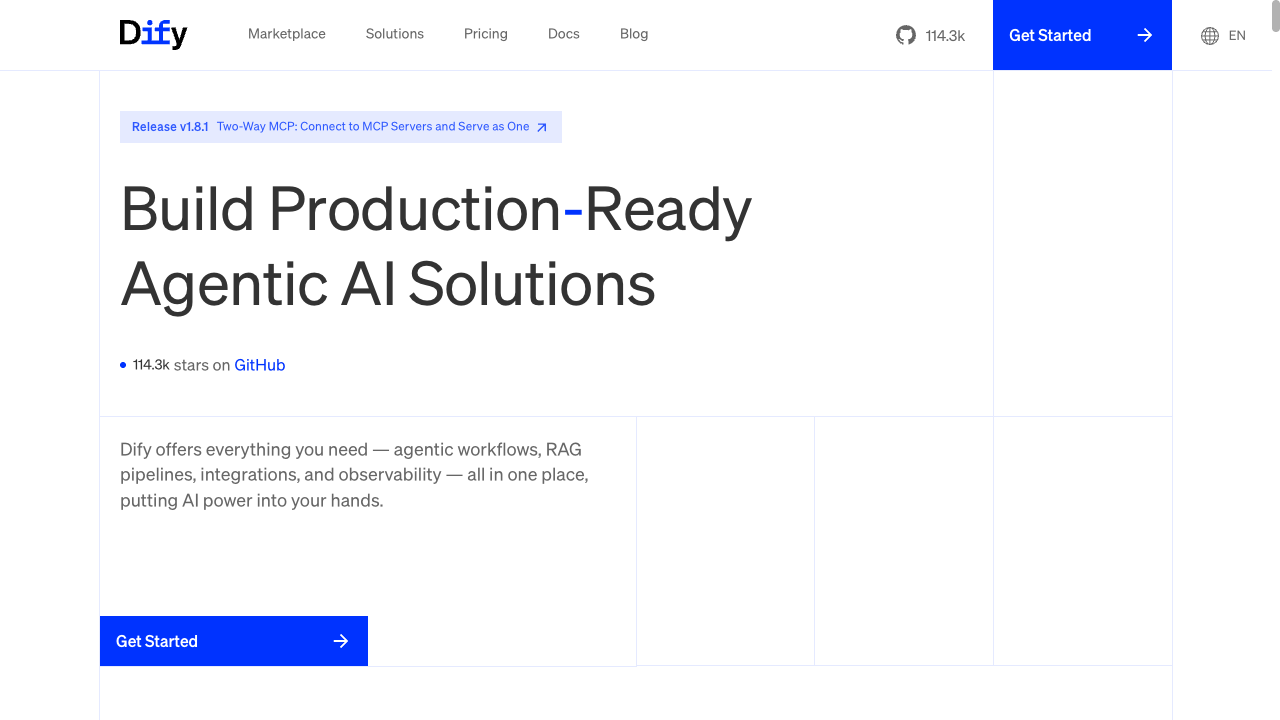This screenshot has height=720, width=1280.
Task: Click the blue bullet dot before stars count
Action: coord(123,365)
